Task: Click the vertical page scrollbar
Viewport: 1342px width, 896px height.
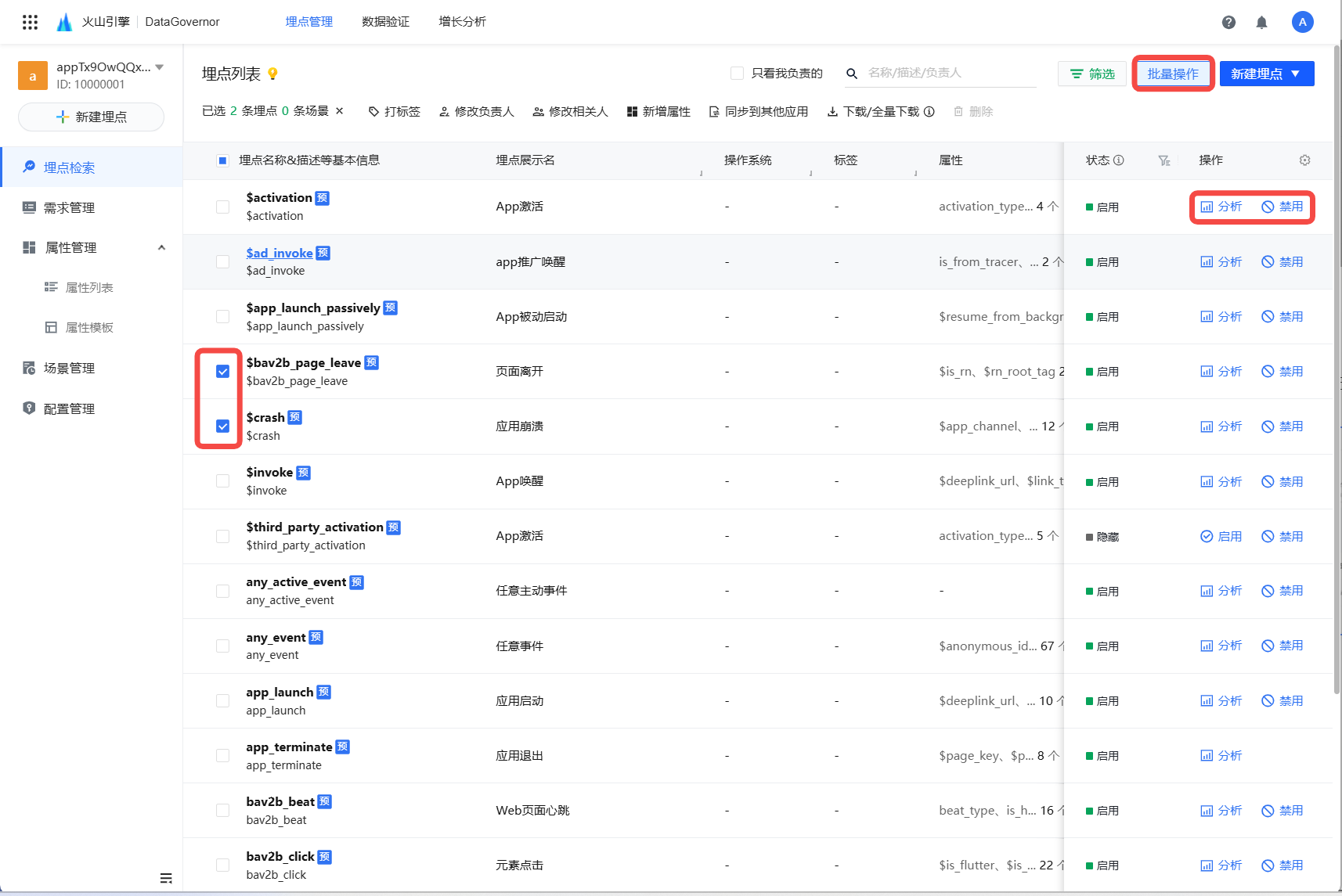Action: pyautogui.click(x=1337, y=368)
